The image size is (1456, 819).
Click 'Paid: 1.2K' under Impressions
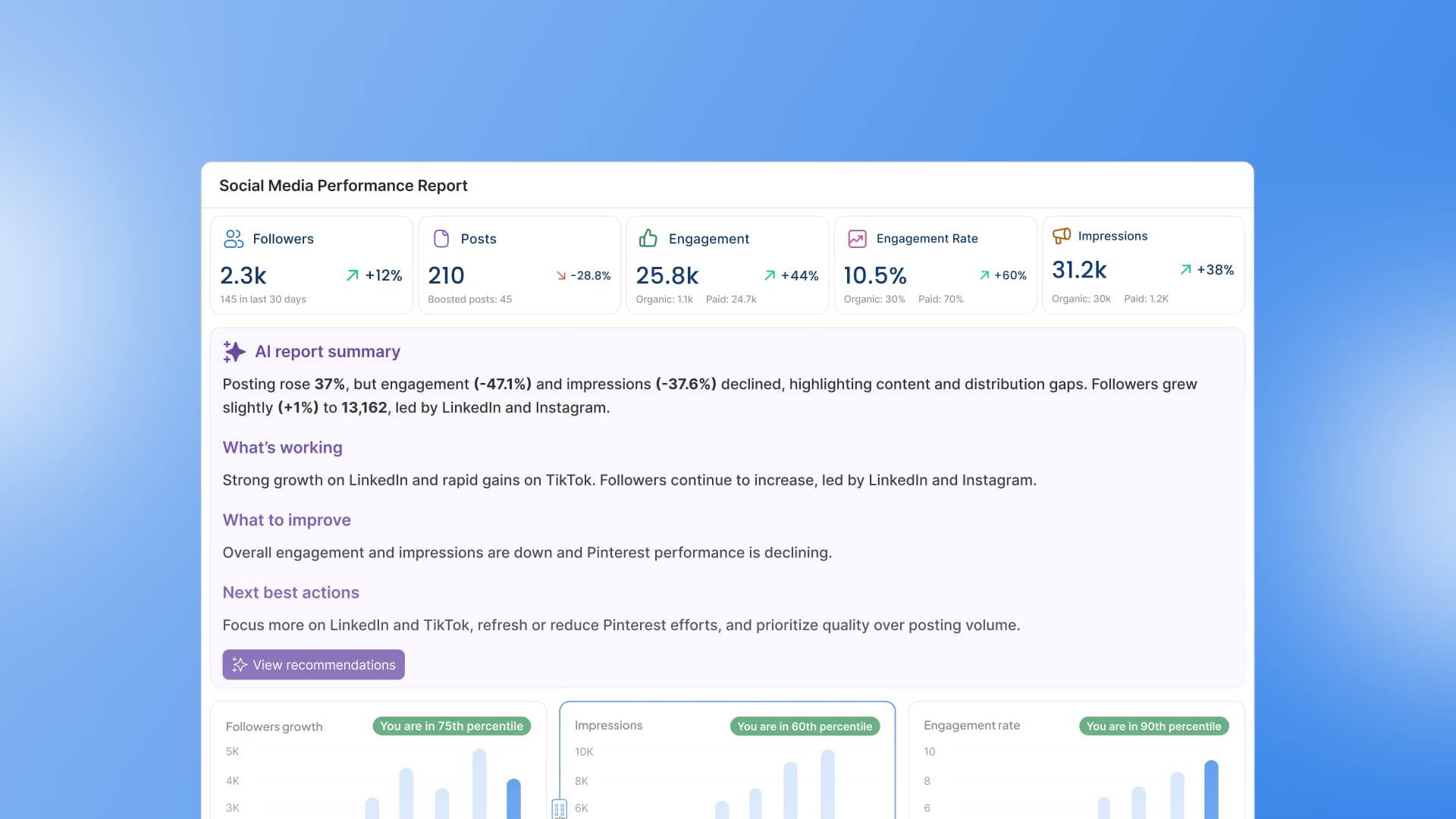point(1146,299)
